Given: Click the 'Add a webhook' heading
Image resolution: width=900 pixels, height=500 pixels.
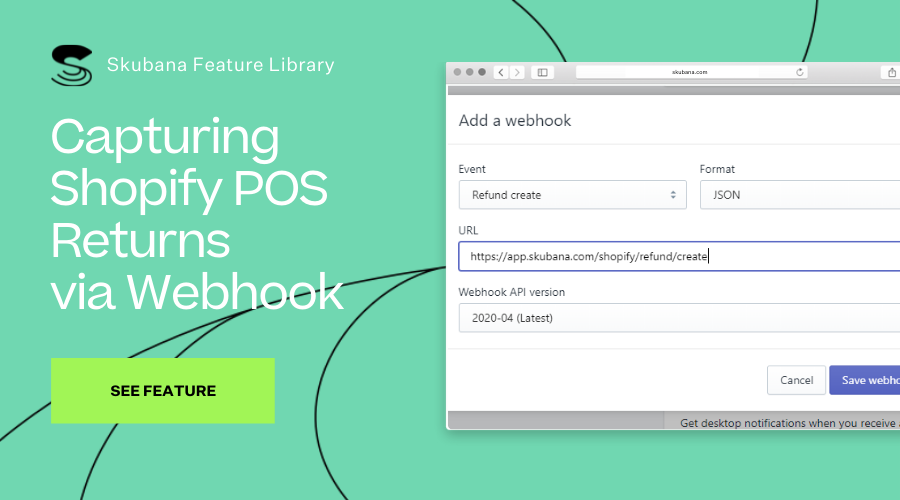Looking at the screenshot, I should [x=515, y=121].
